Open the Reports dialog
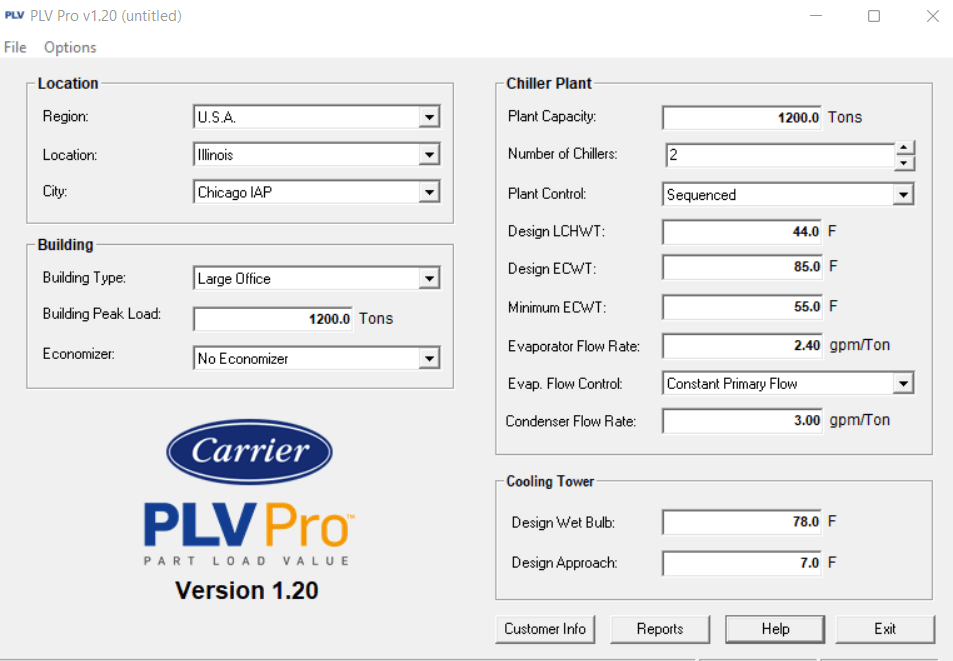The width and height of the screenshot is (953, 661). click(x=659, y=628)
